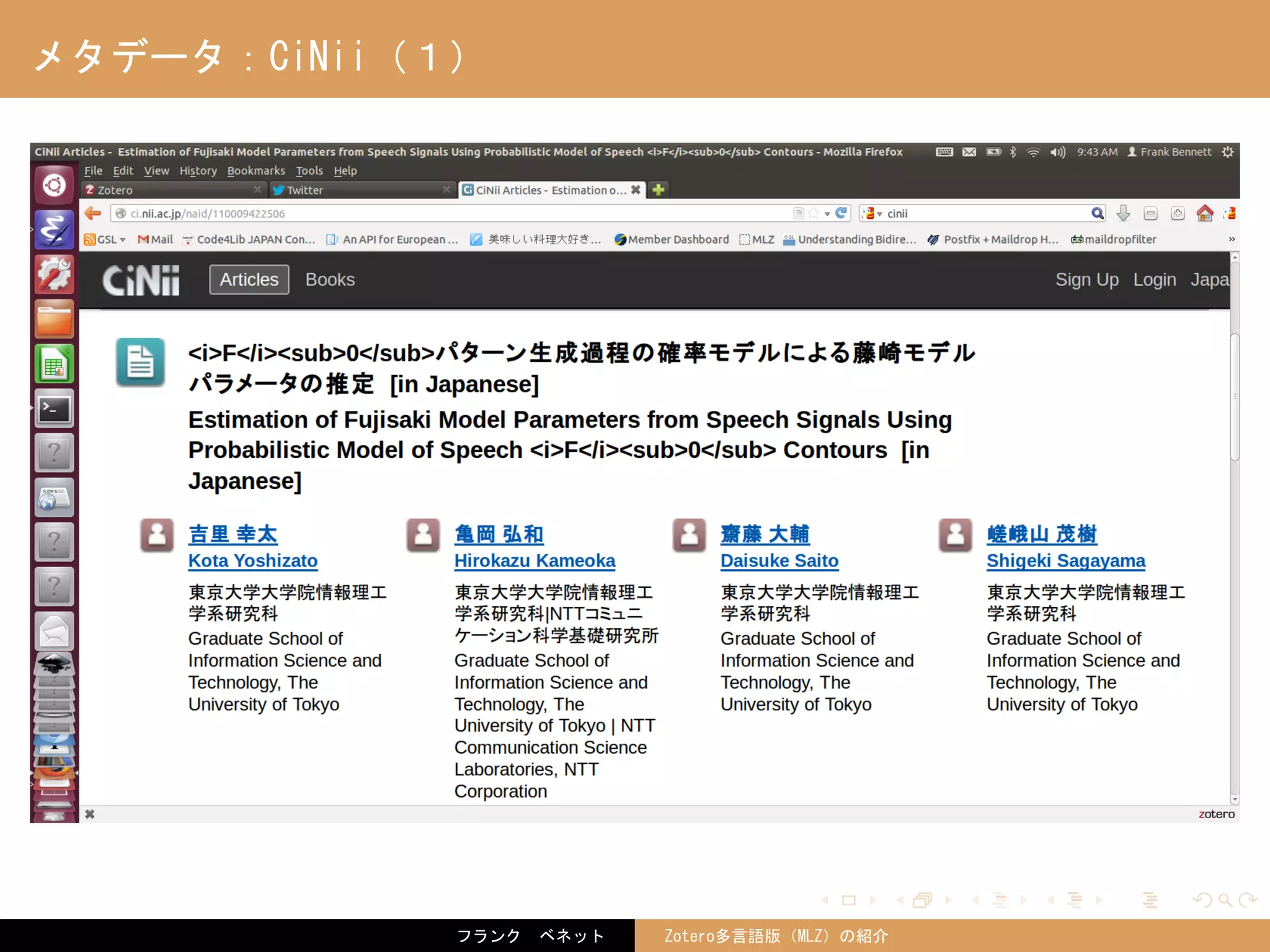Switch to the Zotero browser tab
Image resolution: width=1270 pixels, height=952 pixels.
(174, 190)
